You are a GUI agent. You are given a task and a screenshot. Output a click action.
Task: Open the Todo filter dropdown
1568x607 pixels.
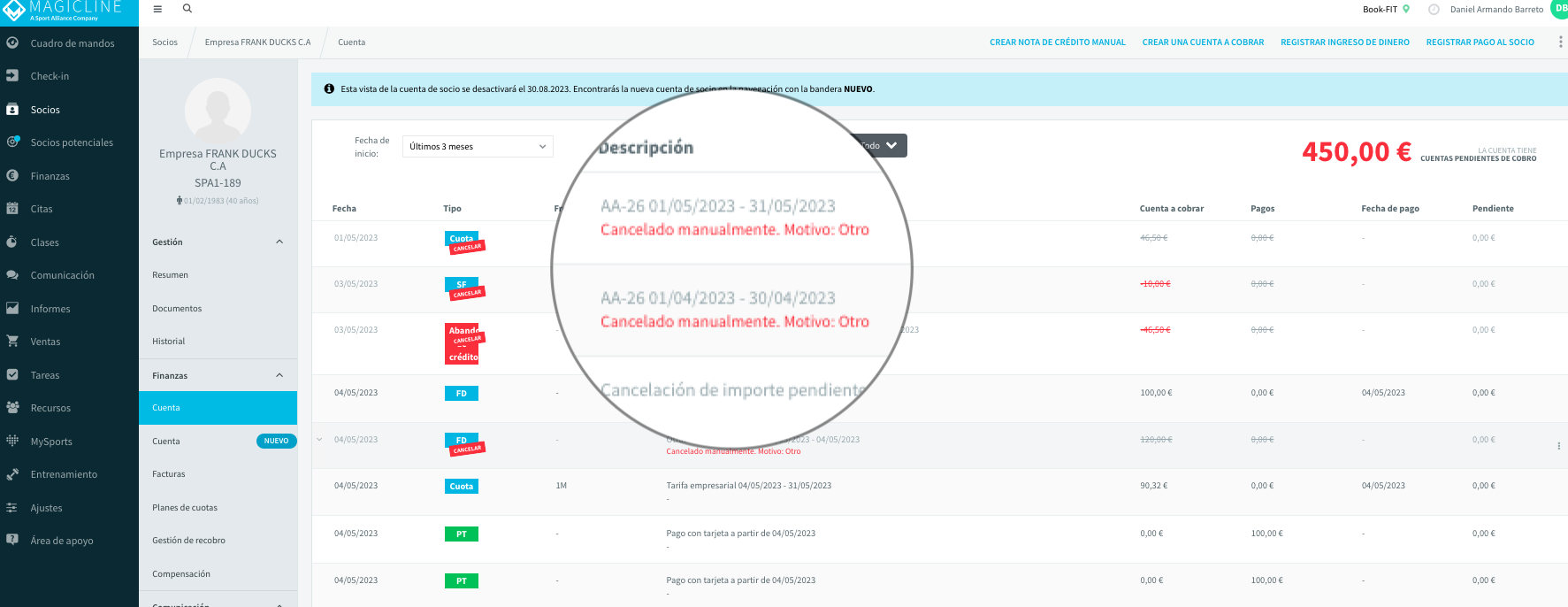click(x=879, y=145)
